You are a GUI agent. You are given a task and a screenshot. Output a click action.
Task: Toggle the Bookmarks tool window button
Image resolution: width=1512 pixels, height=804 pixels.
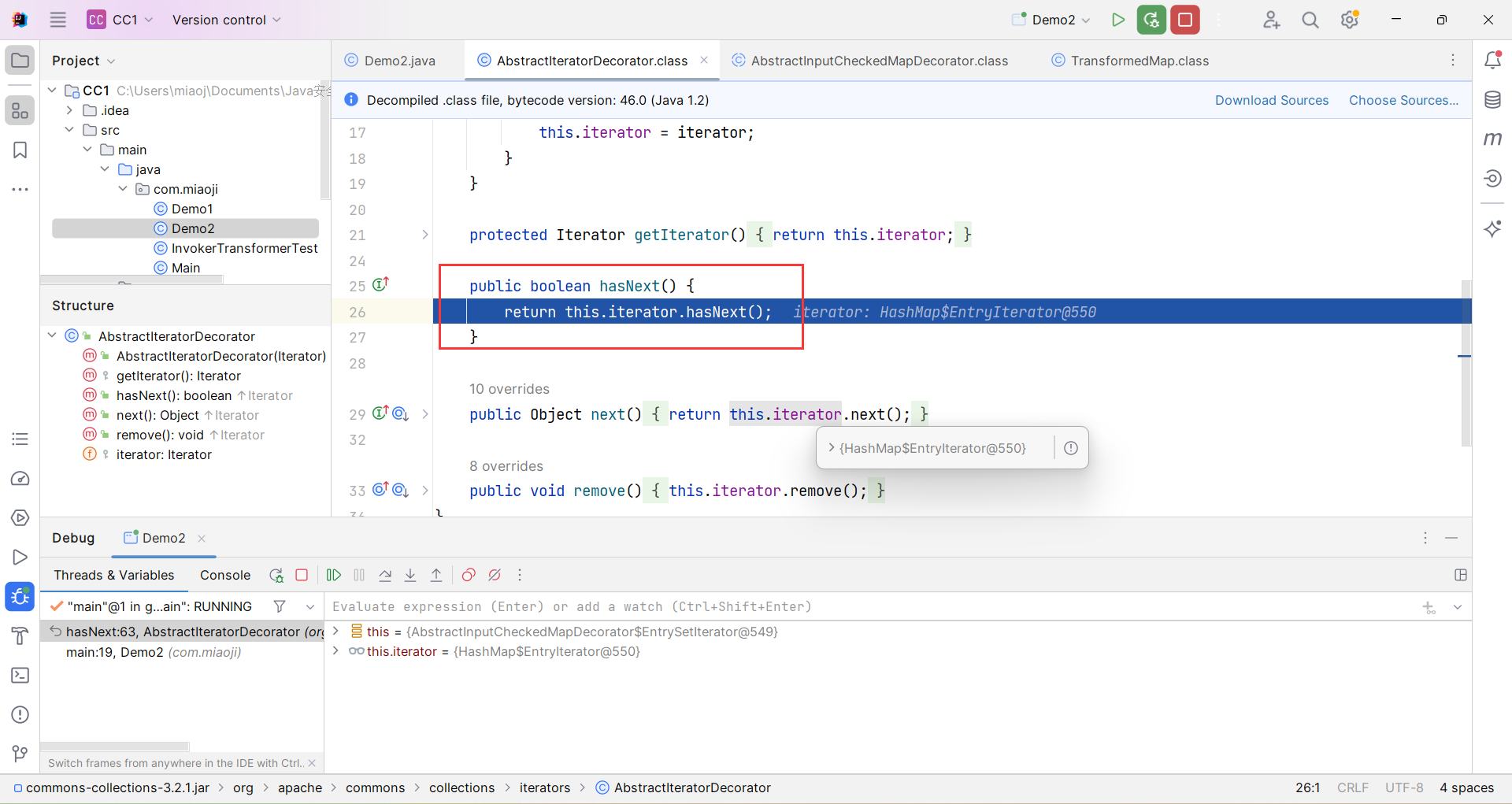point(20,150)
